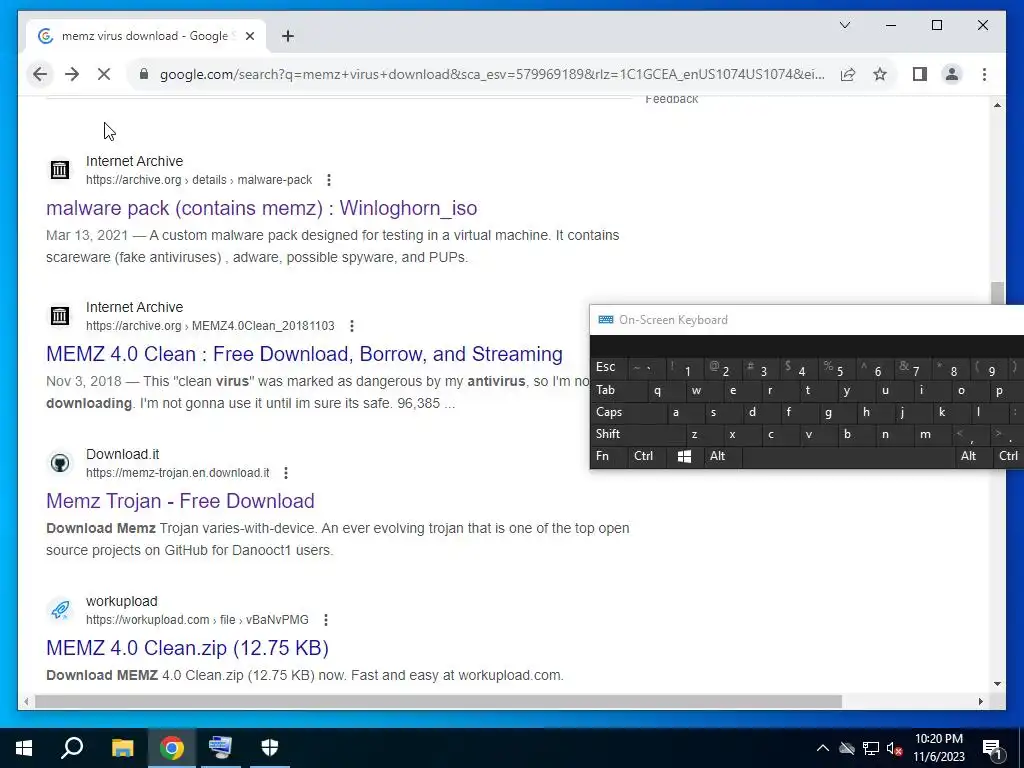The image size is (1024, 768).
Task: Click the address bar URL field
Action: point(492,74)
